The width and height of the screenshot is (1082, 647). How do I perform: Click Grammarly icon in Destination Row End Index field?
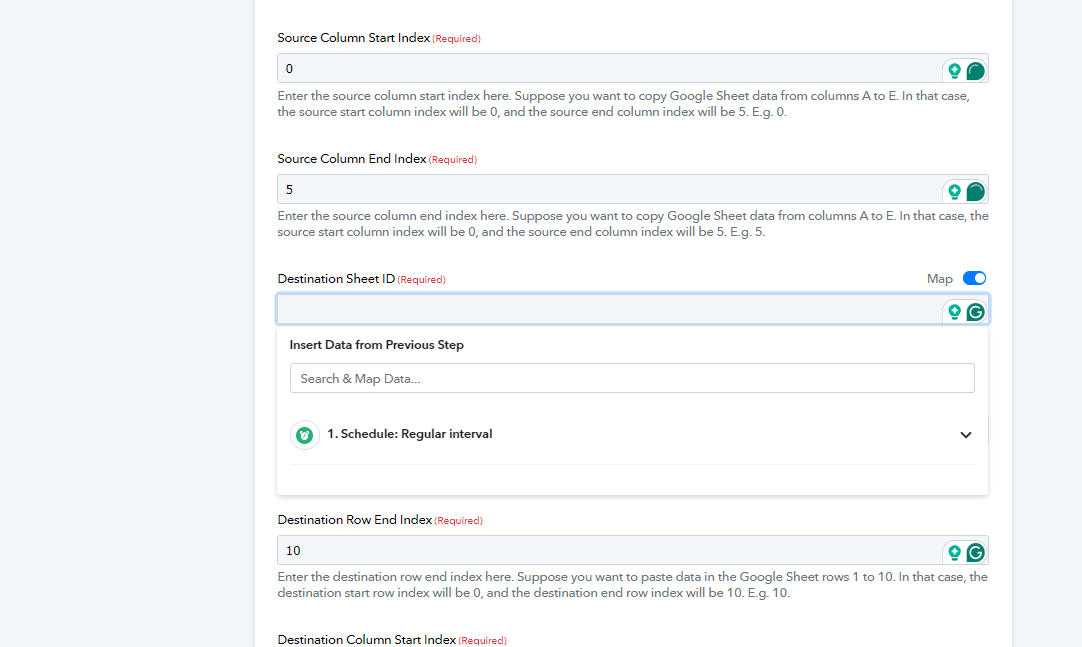click(x=975, y=552)
